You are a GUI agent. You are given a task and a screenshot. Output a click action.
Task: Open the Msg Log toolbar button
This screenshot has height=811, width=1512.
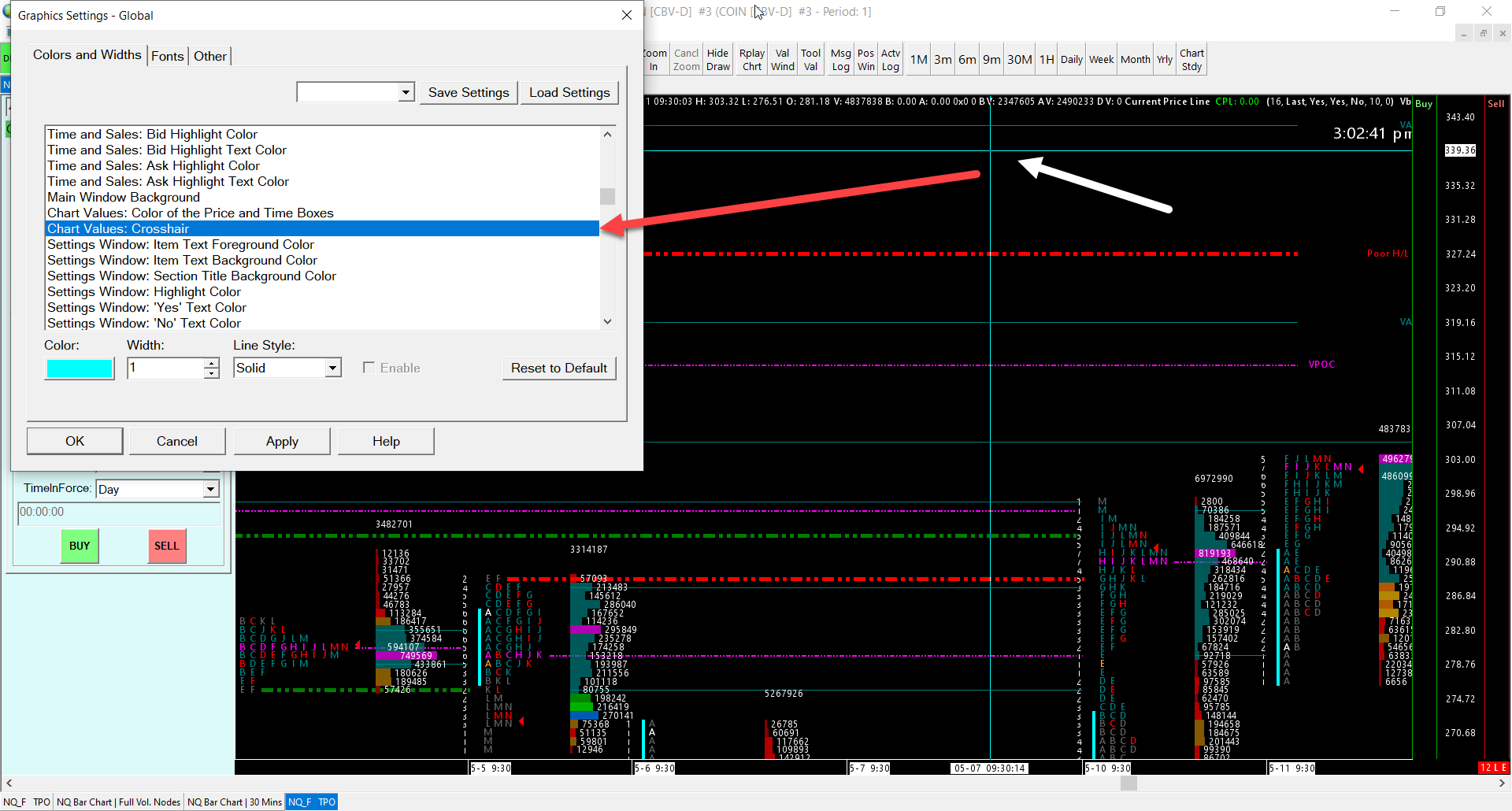click(840, 60)
